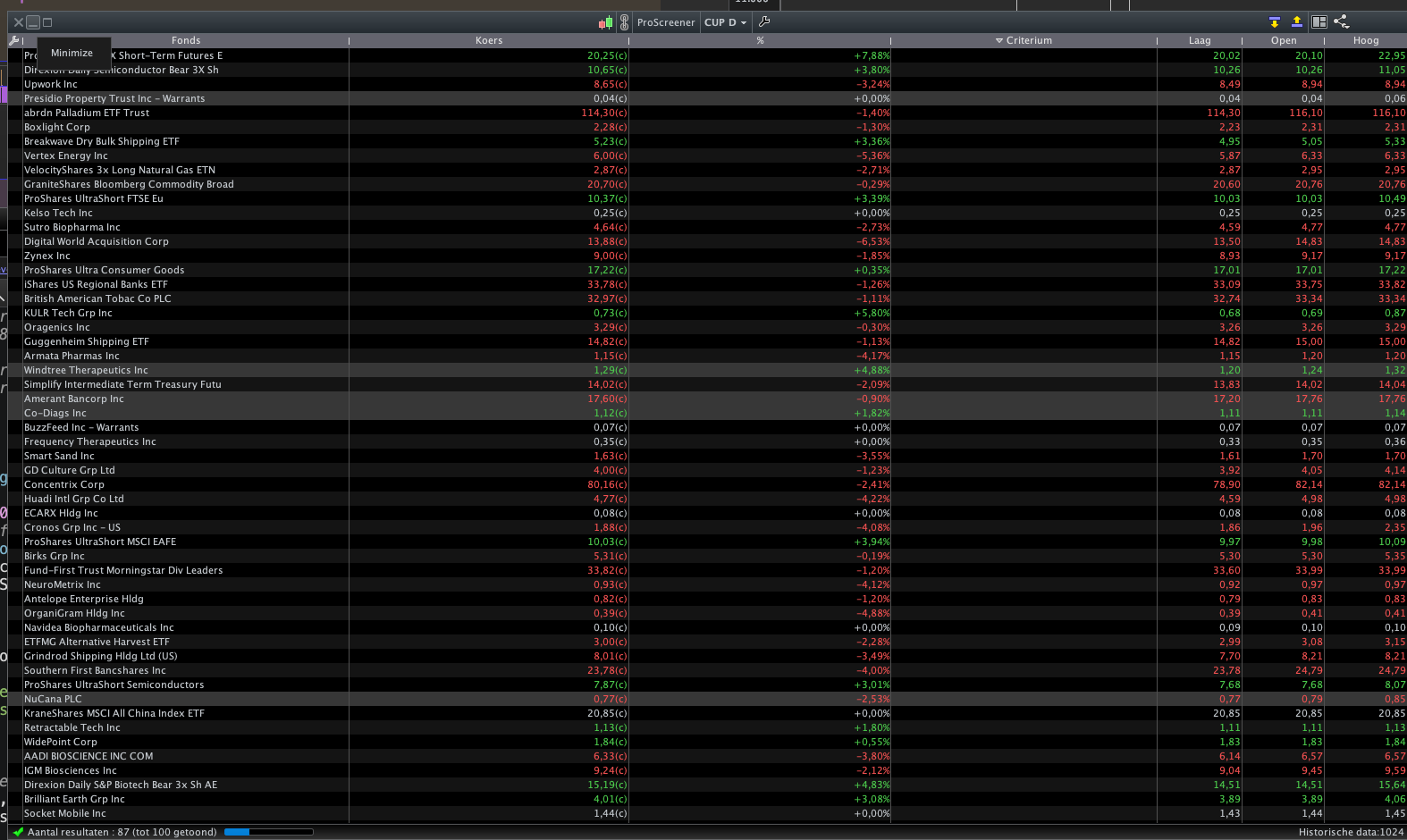Select the KULR Tech Grp Inc row
Image resolution: width=1407 pixels, height=840 pixels.
pyautogui.click(x=708, y=313)
